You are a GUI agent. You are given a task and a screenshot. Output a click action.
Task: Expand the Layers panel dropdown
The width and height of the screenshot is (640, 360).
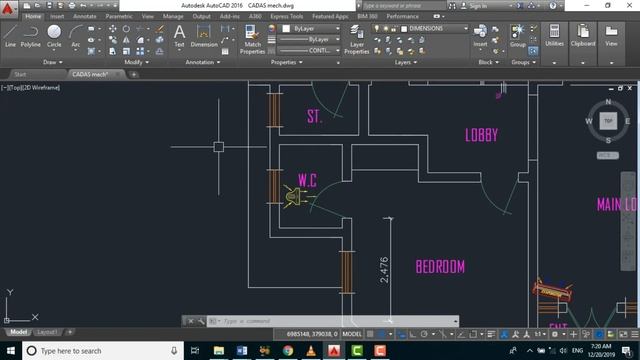click(406, 62)
